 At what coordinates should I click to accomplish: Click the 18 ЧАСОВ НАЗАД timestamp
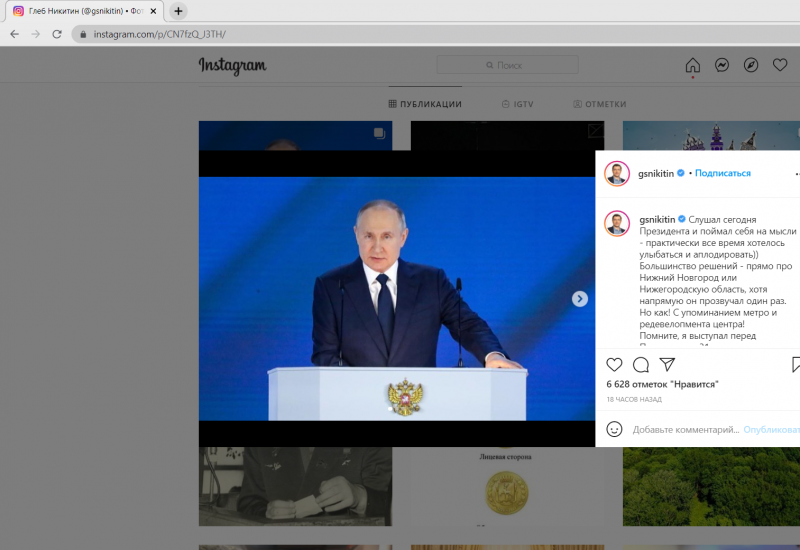point(634,399)
